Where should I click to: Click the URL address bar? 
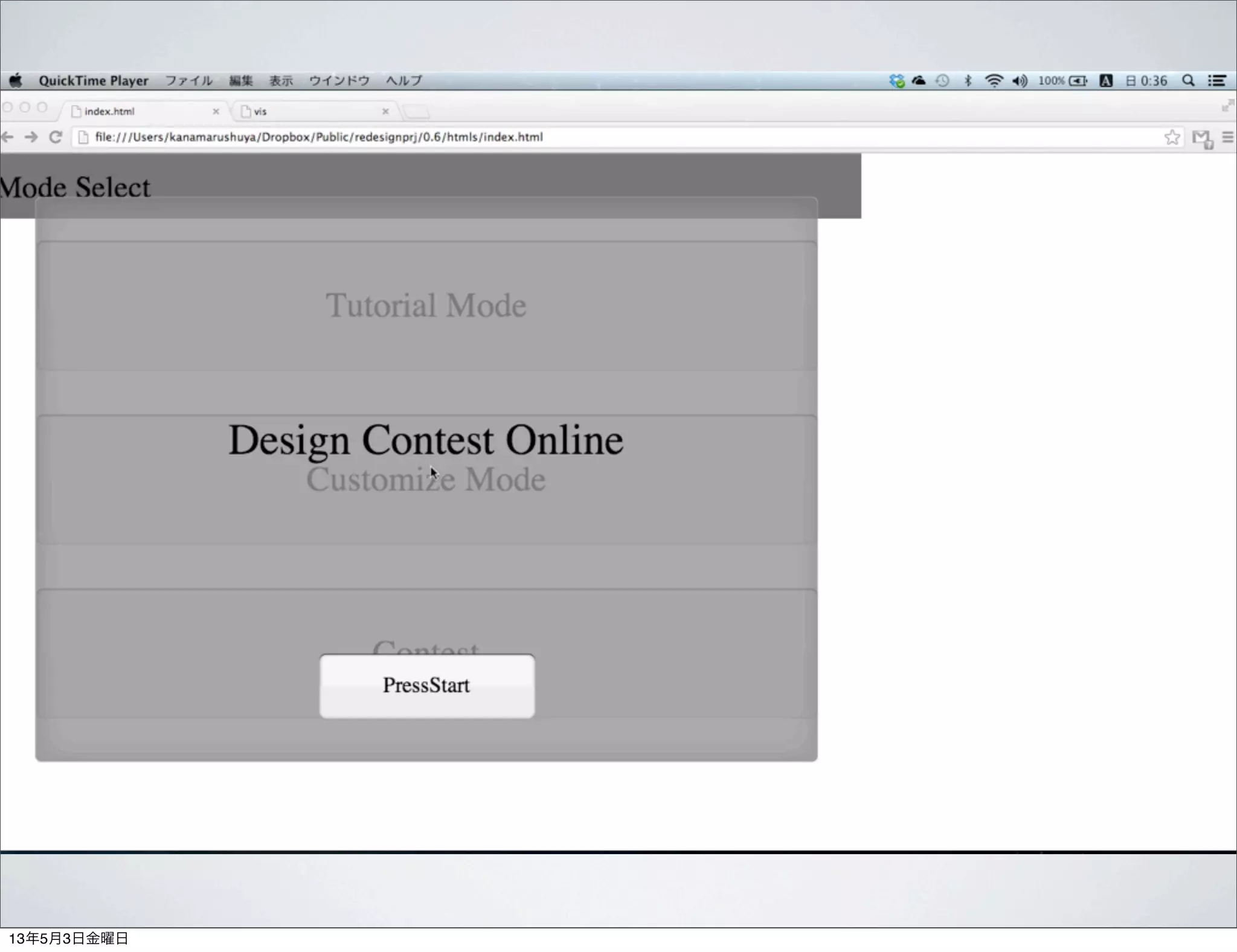pyautogui.click(x=604, y=137)
